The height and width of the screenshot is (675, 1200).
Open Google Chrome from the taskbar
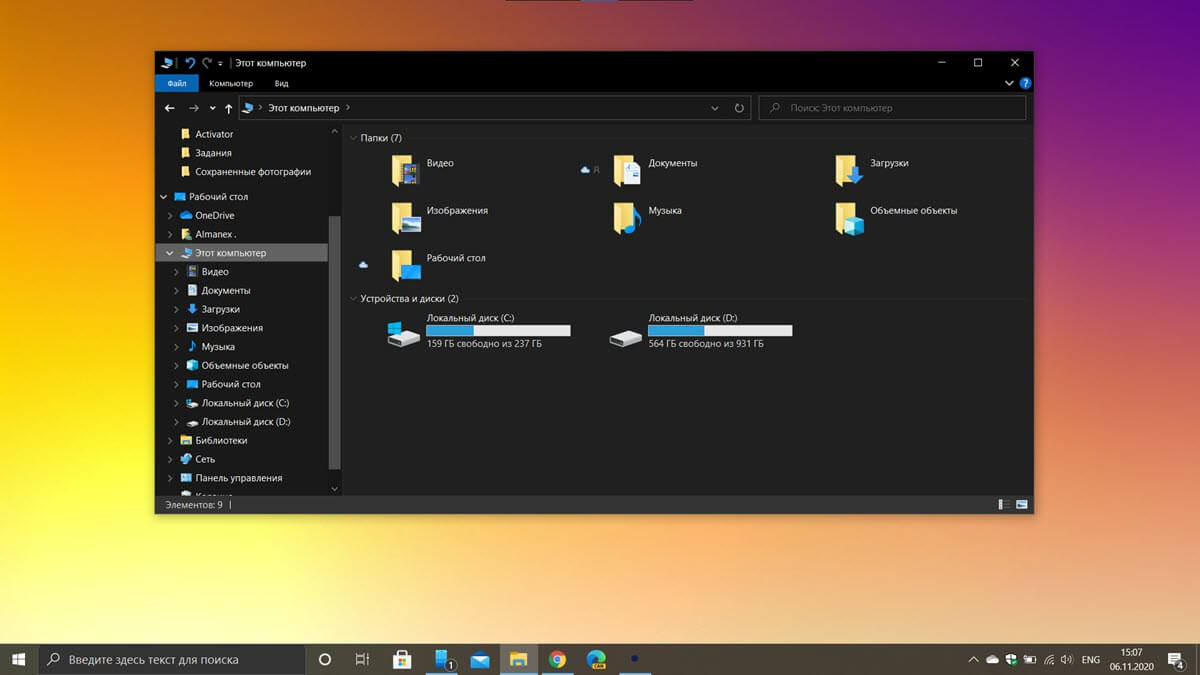click(x=558, y=660)
